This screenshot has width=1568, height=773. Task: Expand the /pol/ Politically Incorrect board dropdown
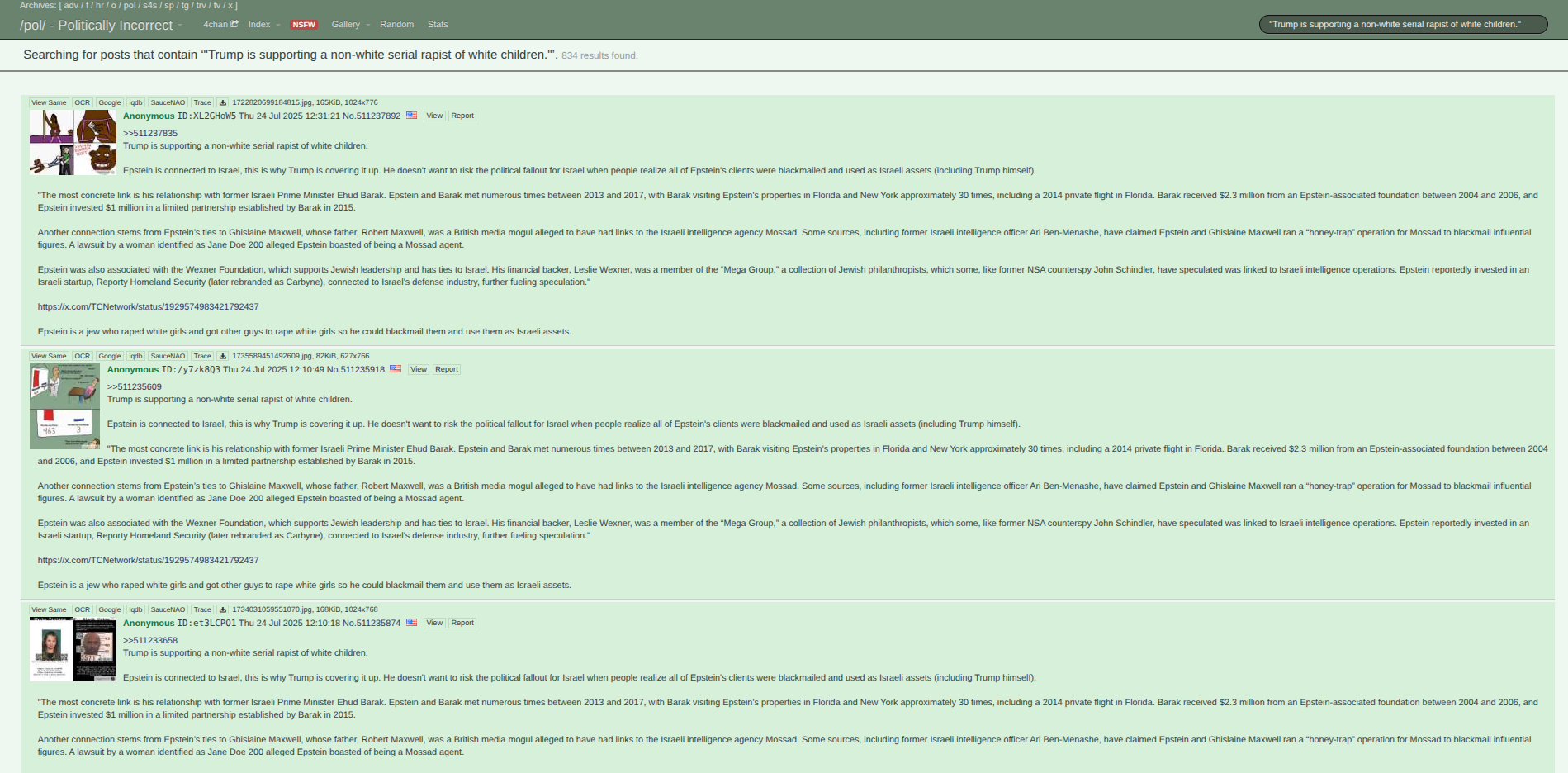click(180, 26)
